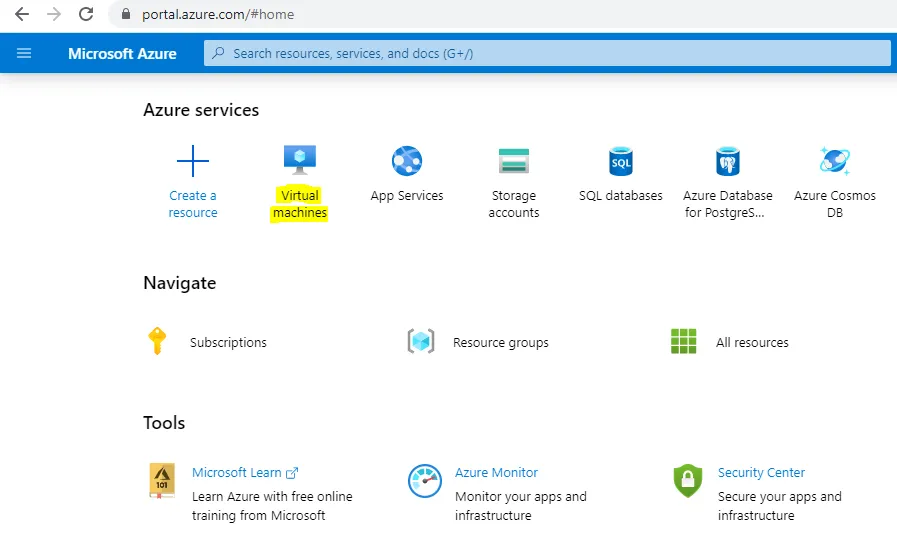Image resolution: width=897 pixels, height=554 pixels.
Task: Click the Azure Monitor gauge icon
Action: 424,481
